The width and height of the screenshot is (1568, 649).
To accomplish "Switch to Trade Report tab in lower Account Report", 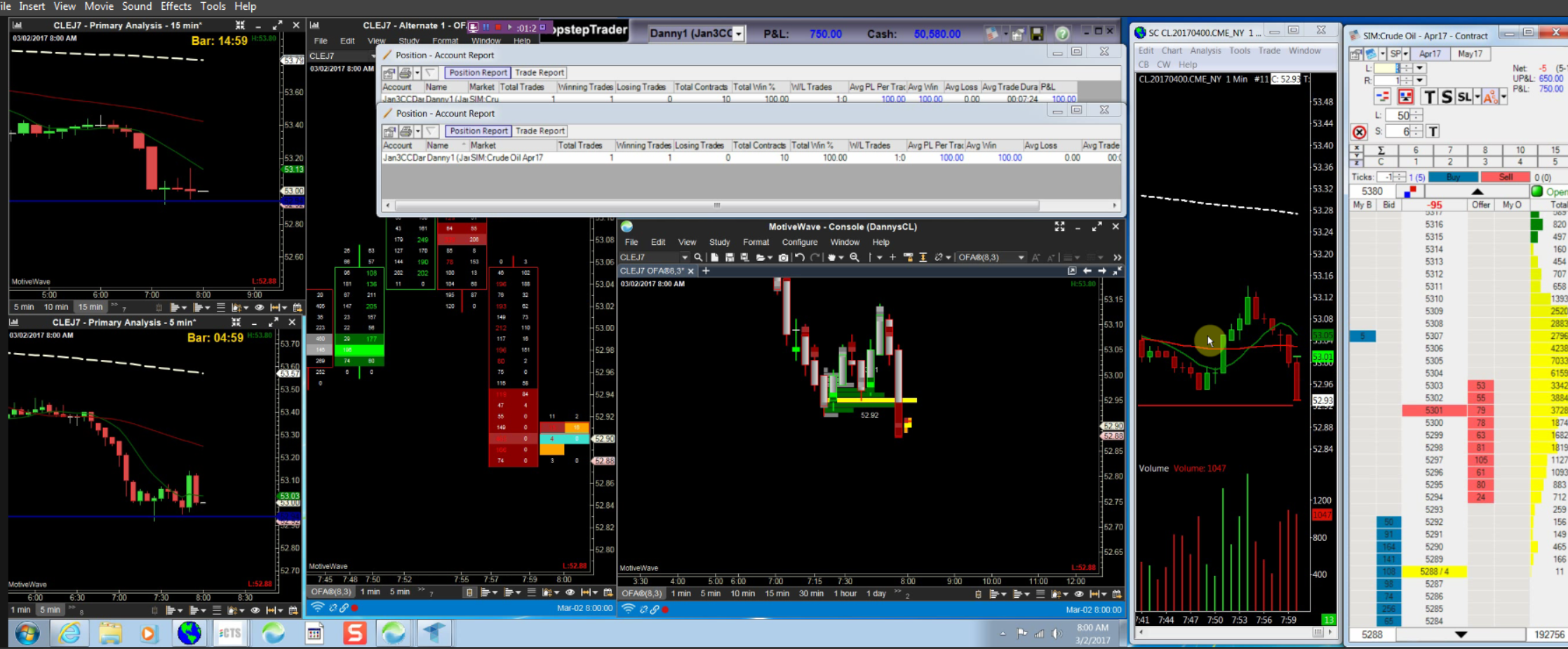I will 540,131.
